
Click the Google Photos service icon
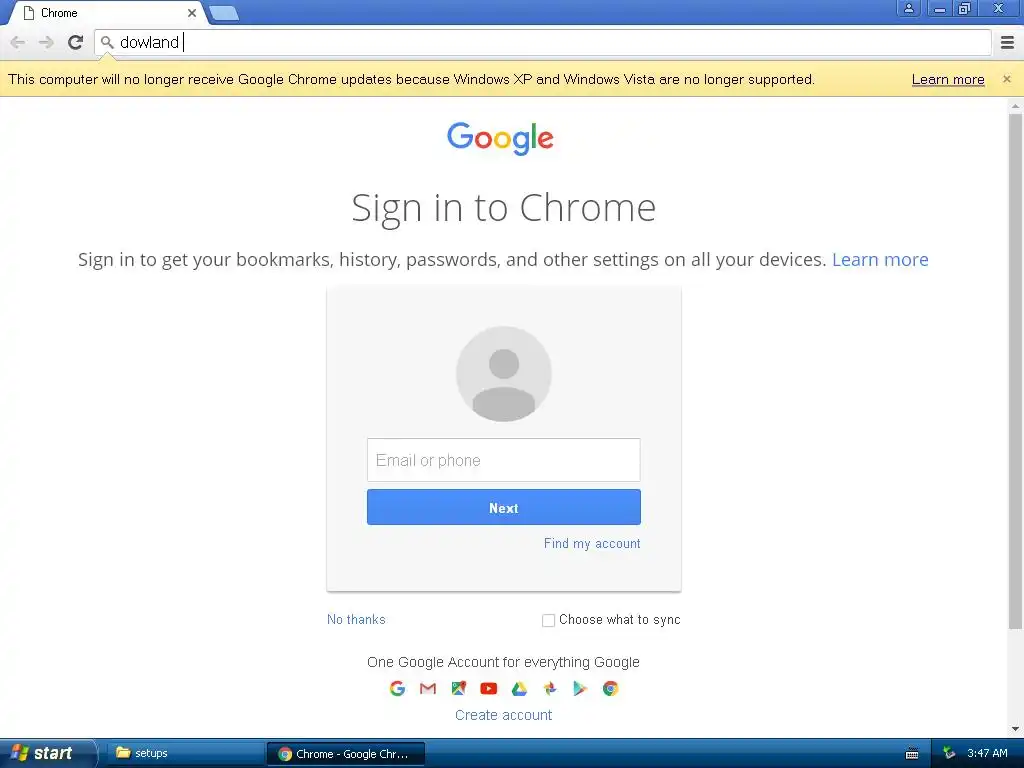click(x=550, y=688)
